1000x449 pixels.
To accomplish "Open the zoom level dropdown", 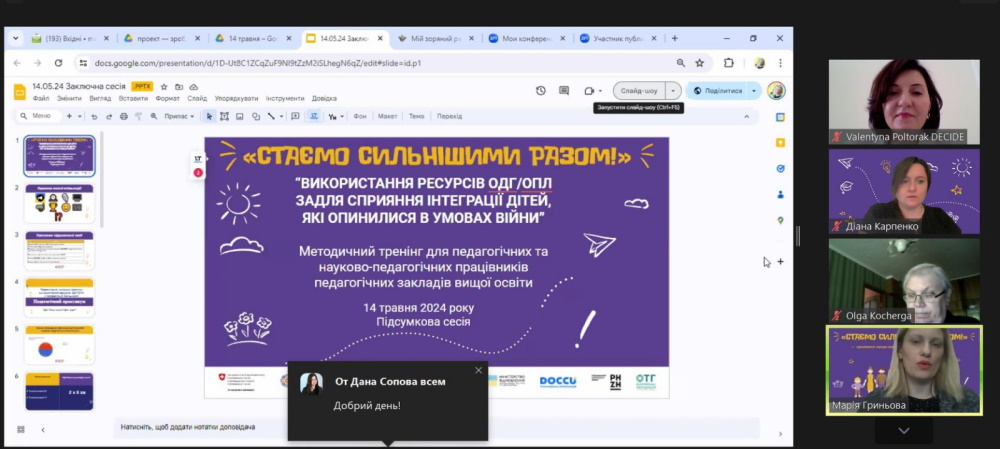I will click(178, 116).
